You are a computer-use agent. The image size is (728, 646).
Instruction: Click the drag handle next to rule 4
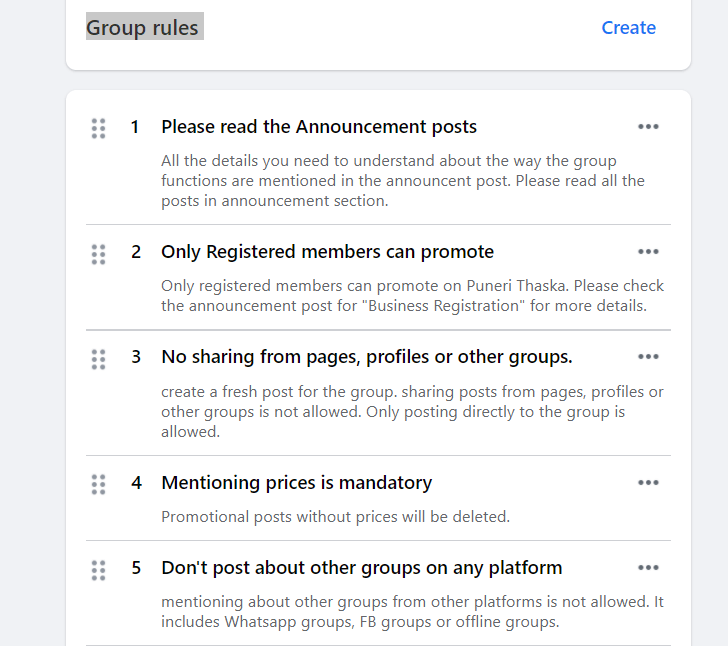point(98,484)
